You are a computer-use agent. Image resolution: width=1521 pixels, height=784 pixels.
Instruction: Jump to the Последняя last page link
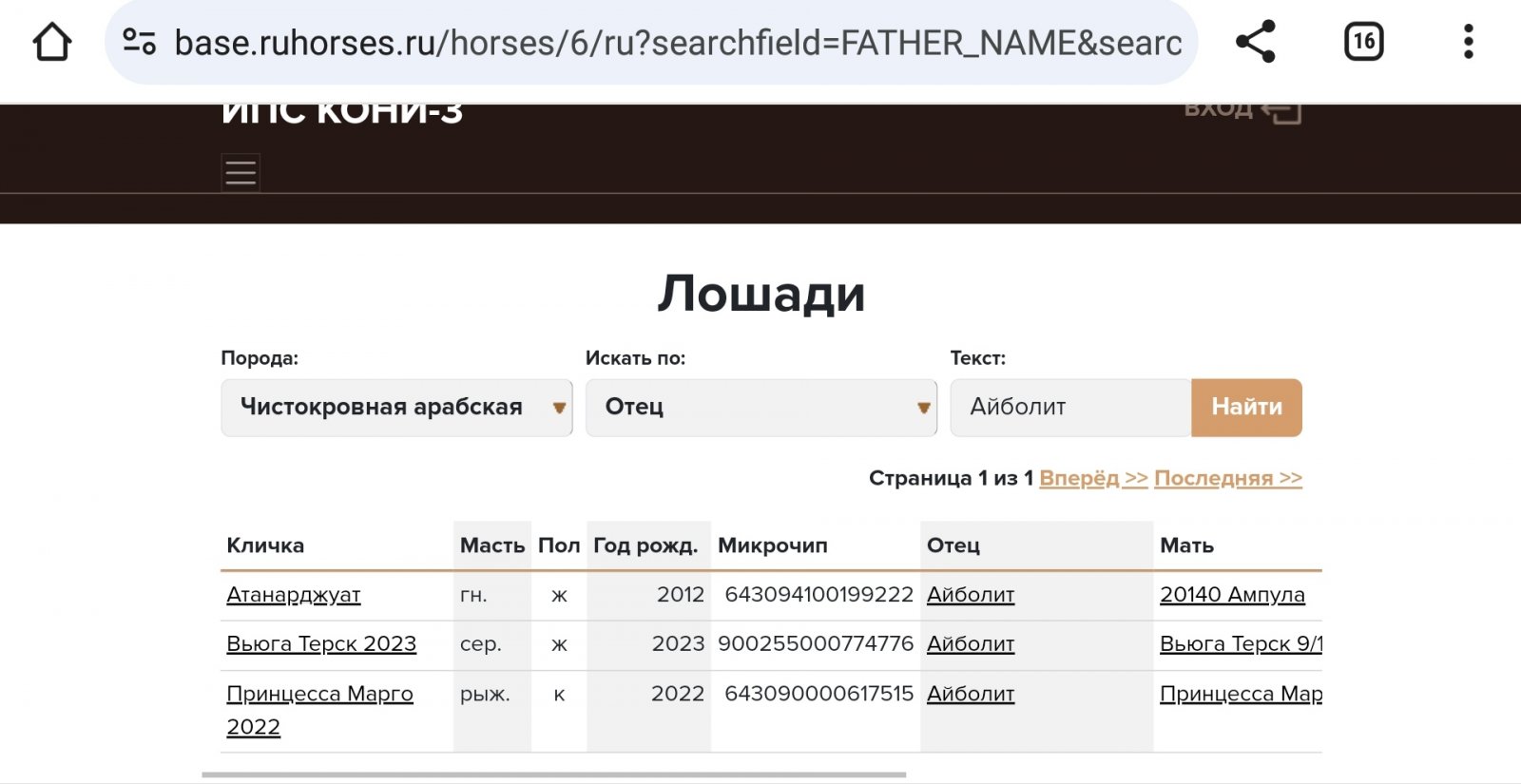pyautogui.click(x=1227, y=478)
